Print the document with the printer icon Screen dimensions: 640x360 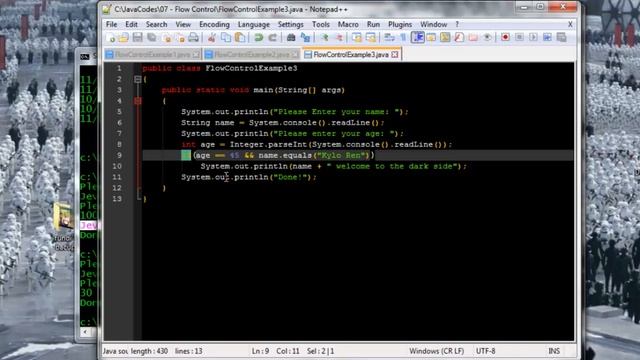(193, 38)
